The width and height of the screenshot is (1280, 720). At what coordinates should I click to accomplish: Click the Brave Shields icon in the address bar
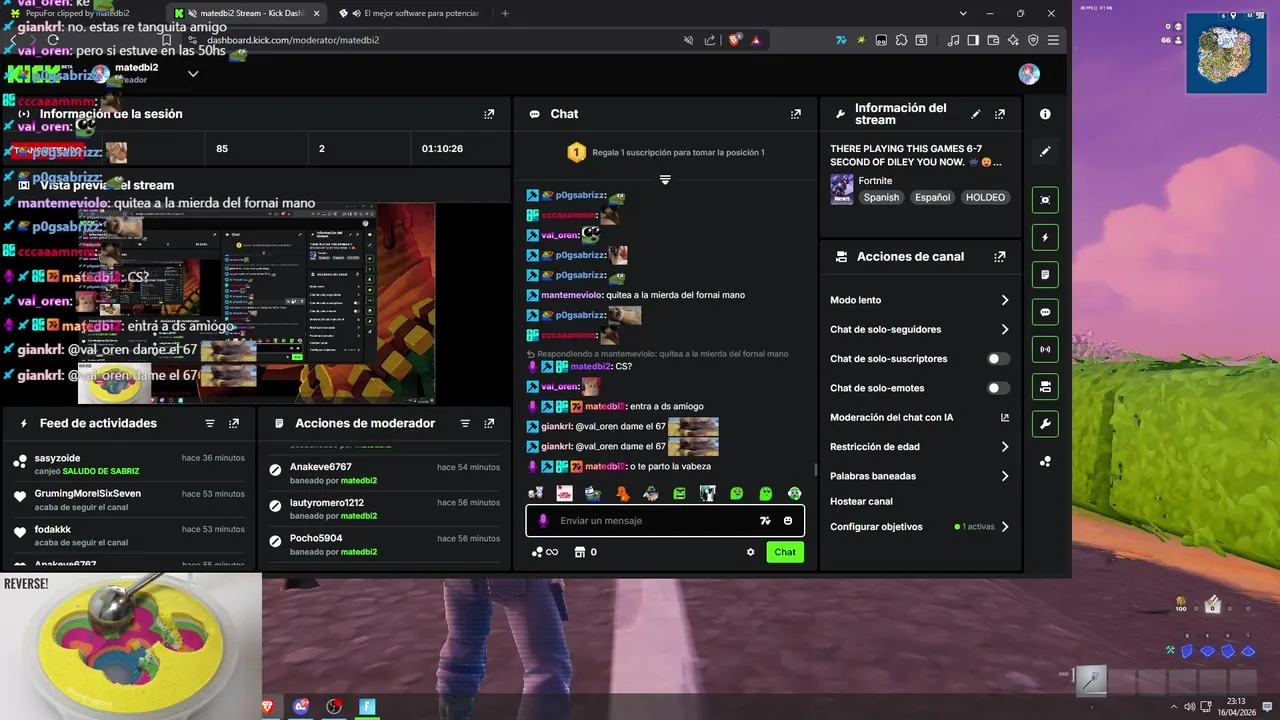coord(734,40)
